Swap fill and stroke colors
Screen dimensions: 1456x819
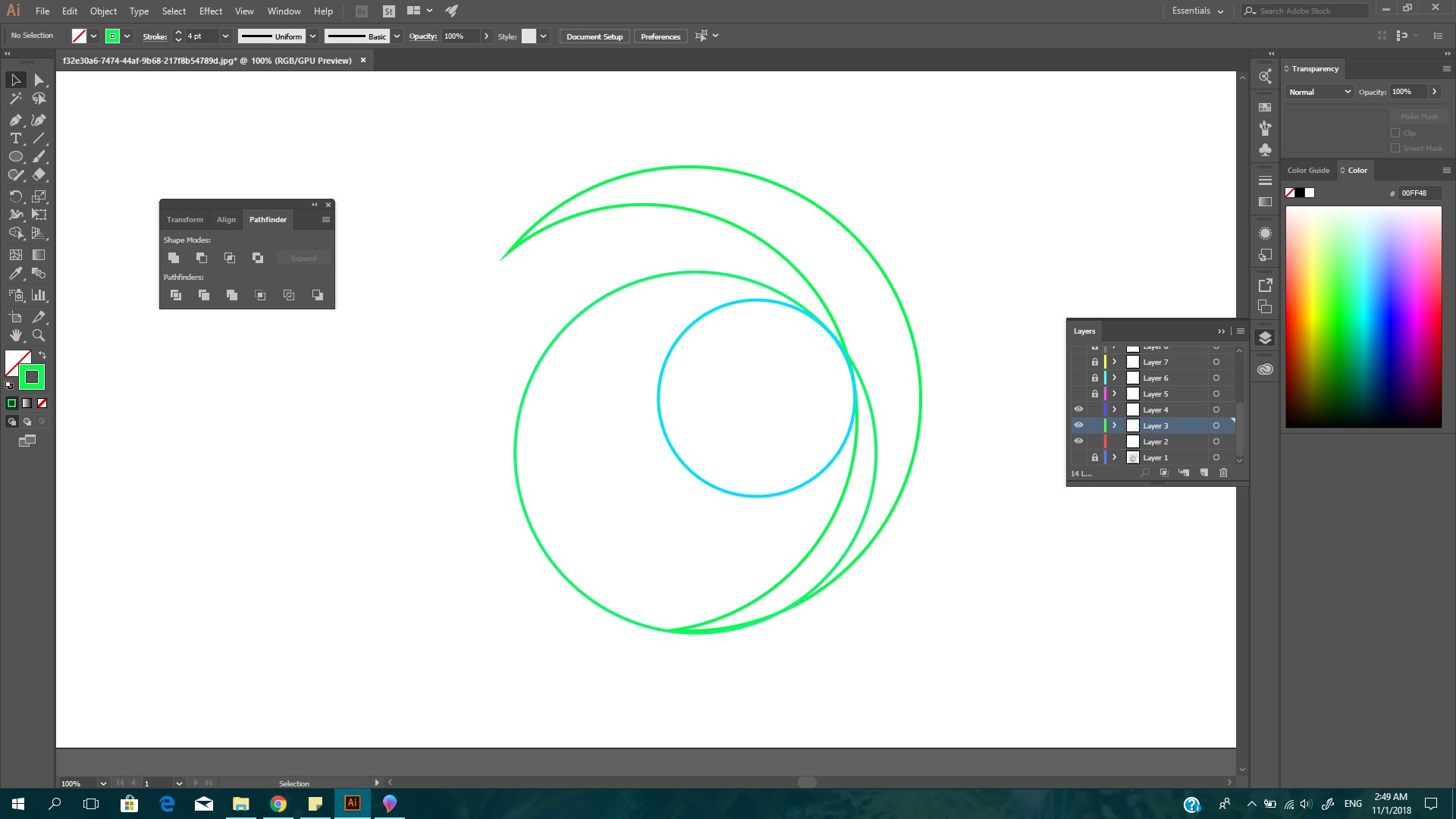tap(42, 355)
